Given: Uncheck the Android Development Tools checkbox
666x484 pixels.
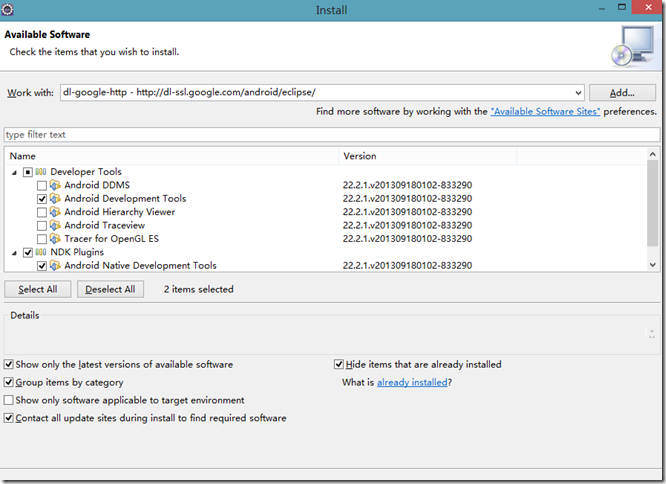Looking at the screenshot, I should [x=42, y=199].
